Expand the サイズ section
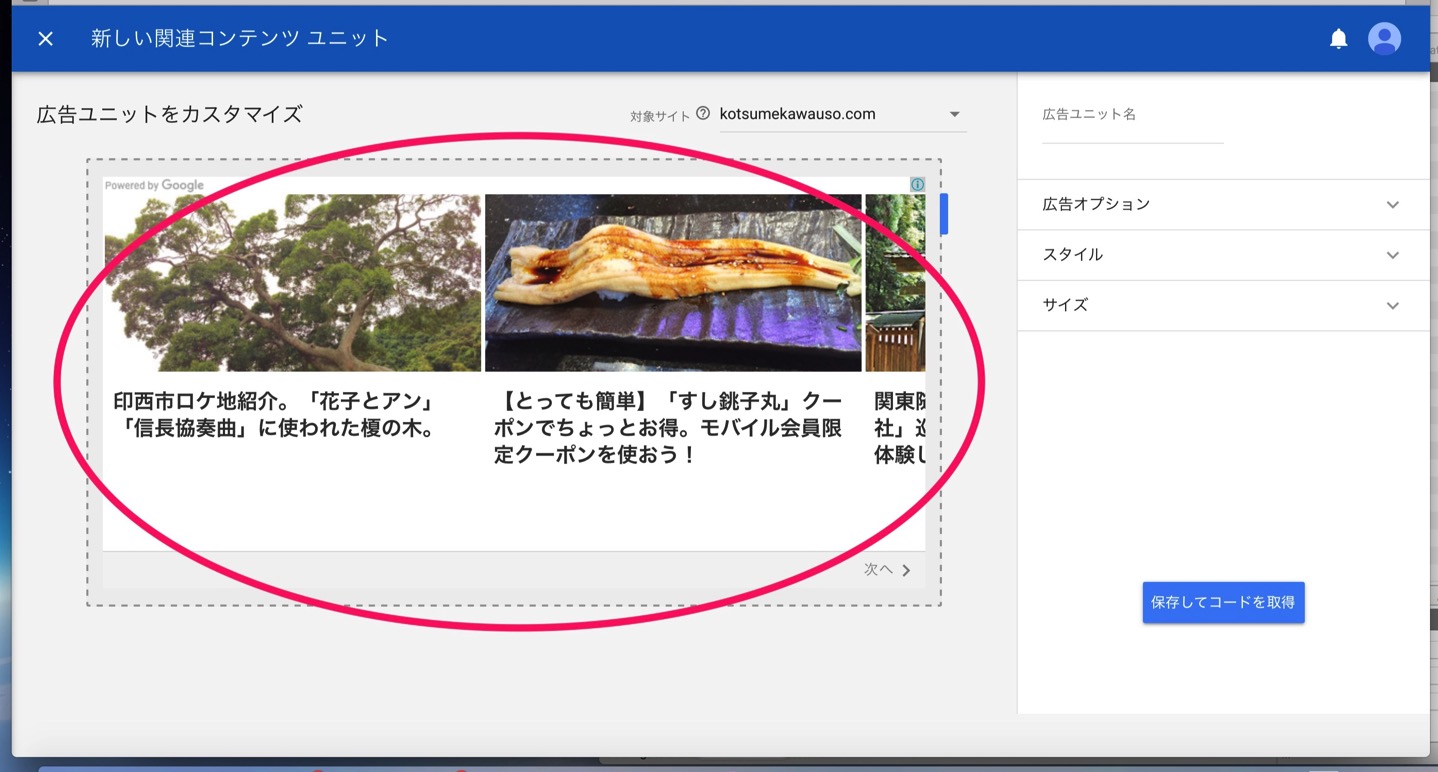This screenshot has width=1438, height=772. pos(1223,305)
